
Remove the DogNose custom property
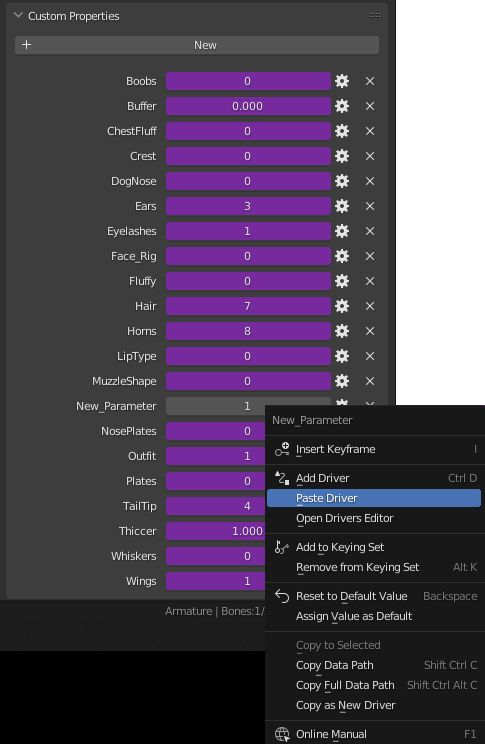click(370, 181)
